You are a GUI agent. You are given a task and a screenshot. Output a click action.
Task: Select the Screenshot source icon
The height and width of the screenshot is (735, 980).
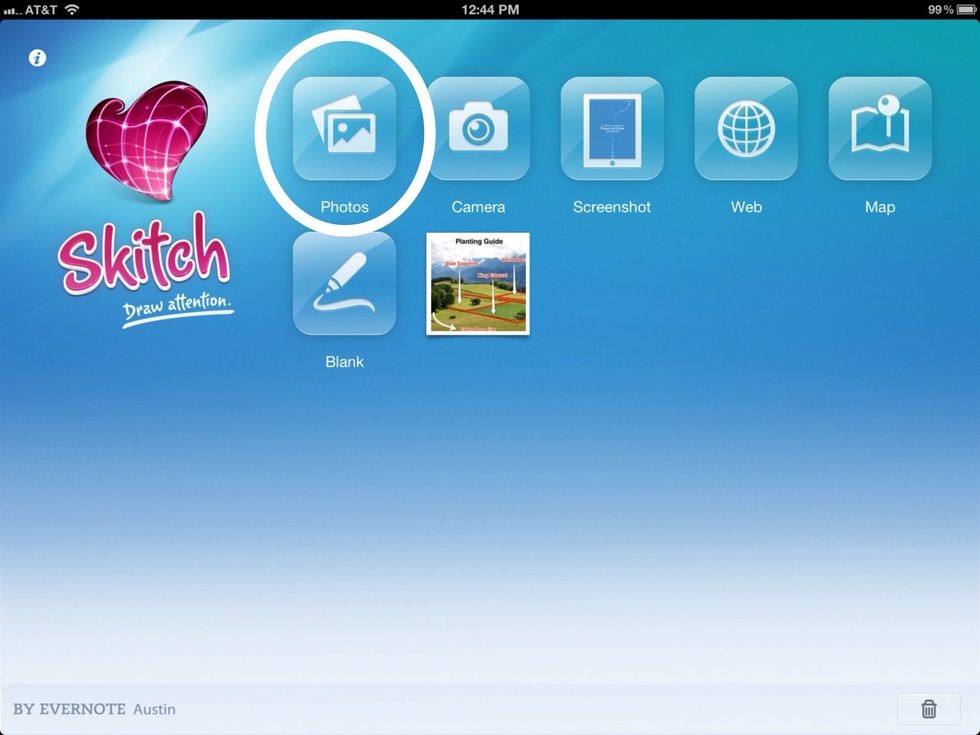[x=612, y=129]
